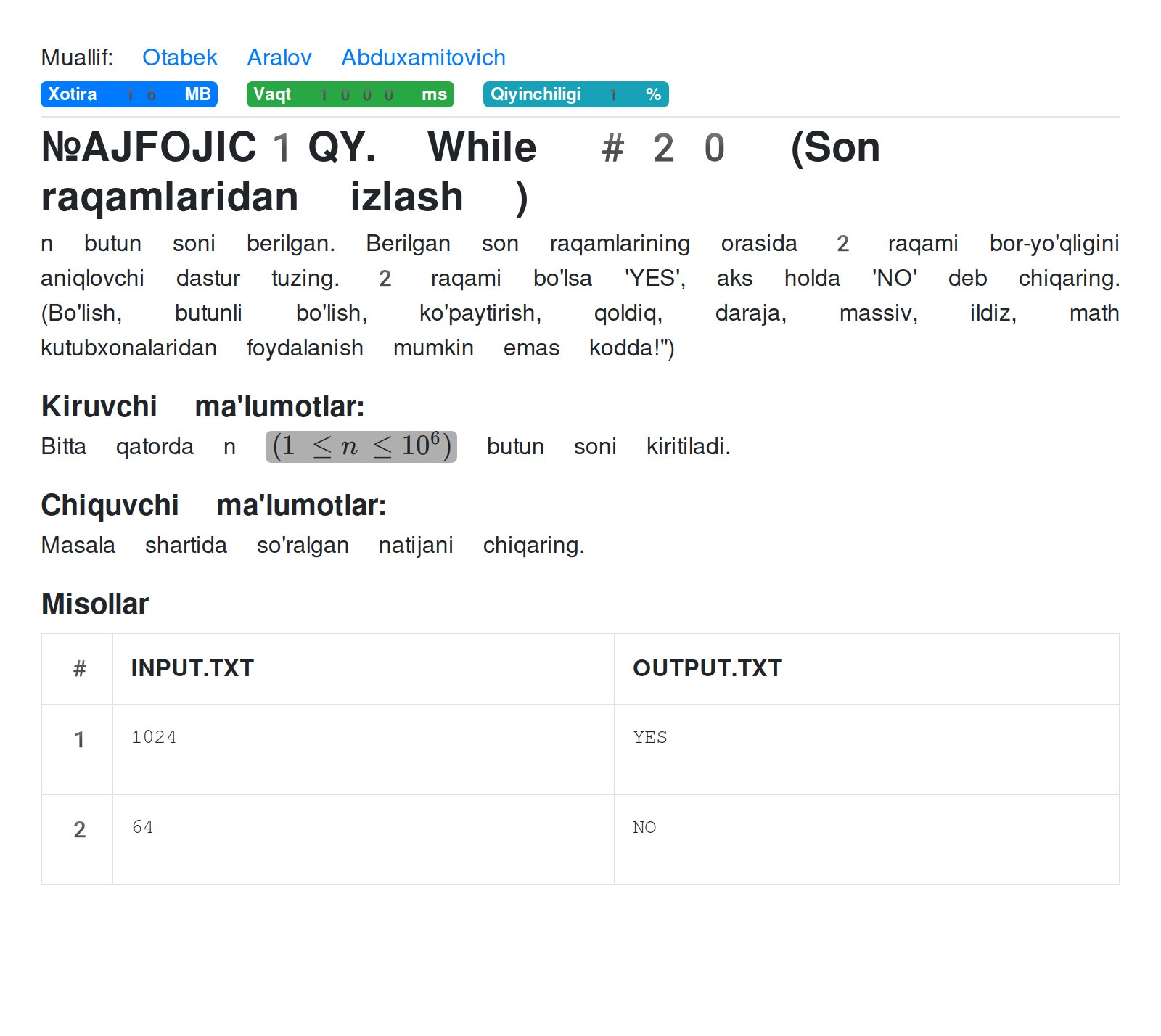Click the INPUT.TXT column header
1161x1036 pixels.
(x=192, y=668)
